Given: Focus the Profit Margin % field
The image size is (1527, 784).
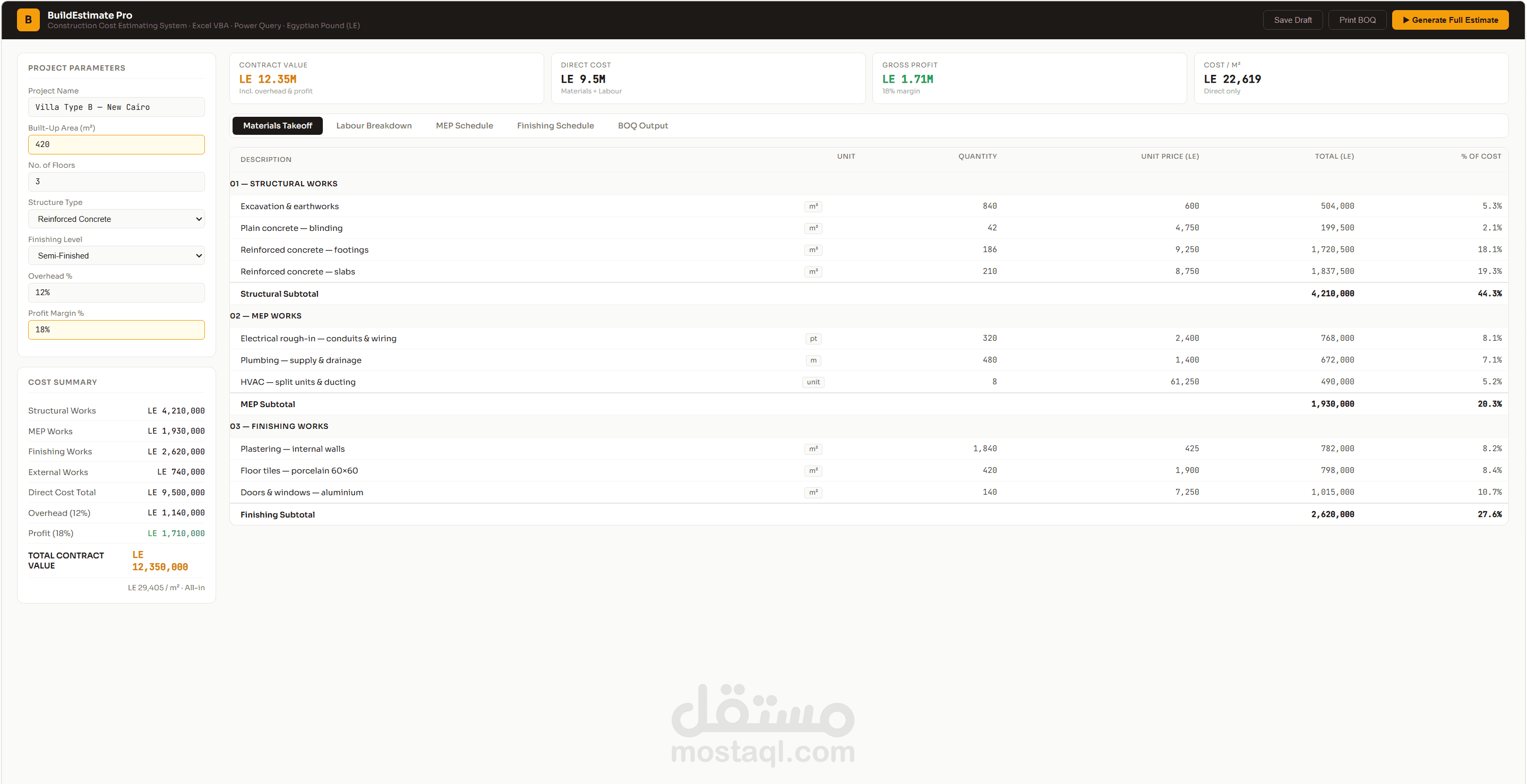Looking at the screenshot, I should [116, 330].
